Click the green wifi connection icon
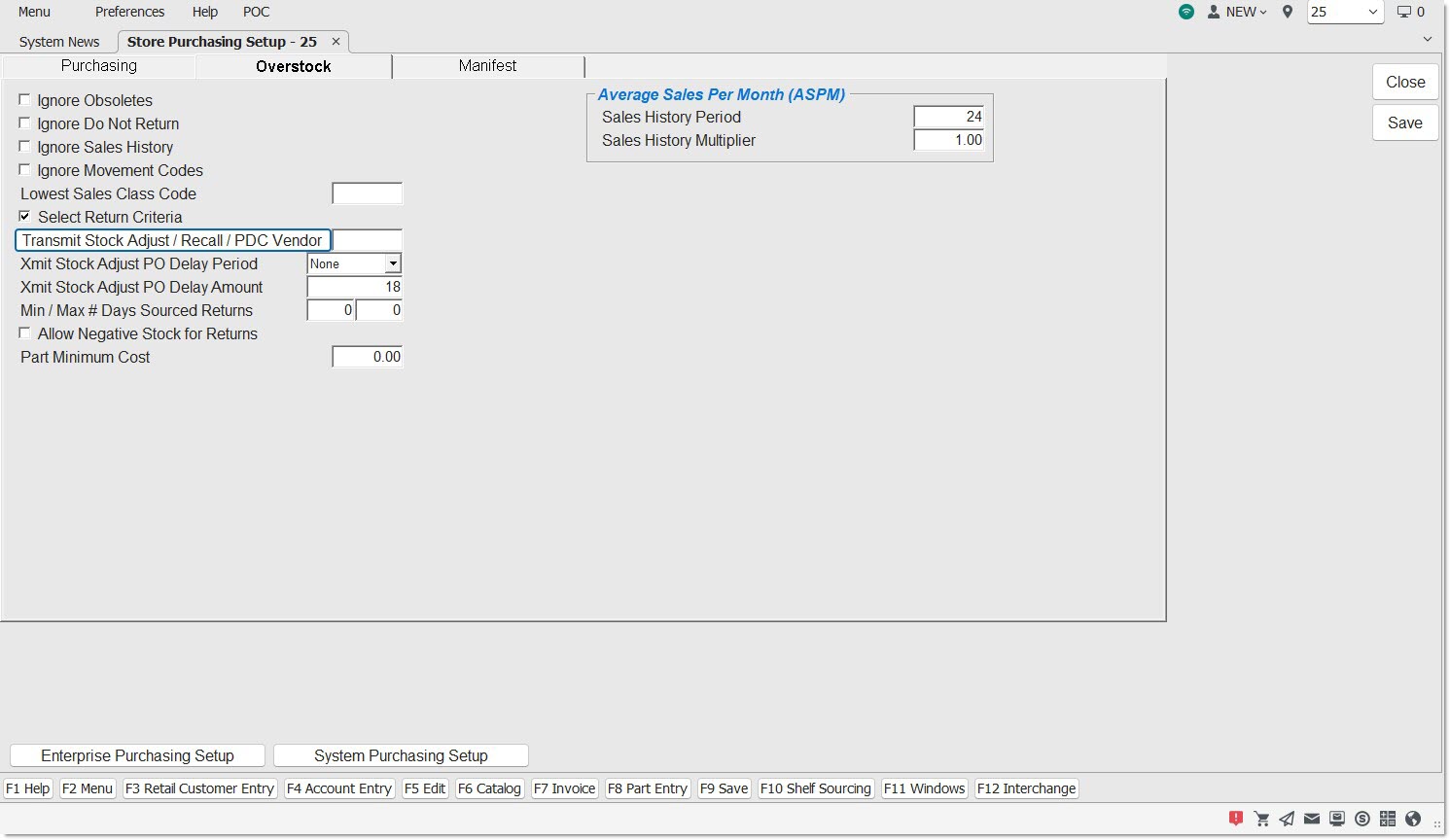Image resolution: width=1450 pixels, height=840 pixels. tap(1186, 12)
